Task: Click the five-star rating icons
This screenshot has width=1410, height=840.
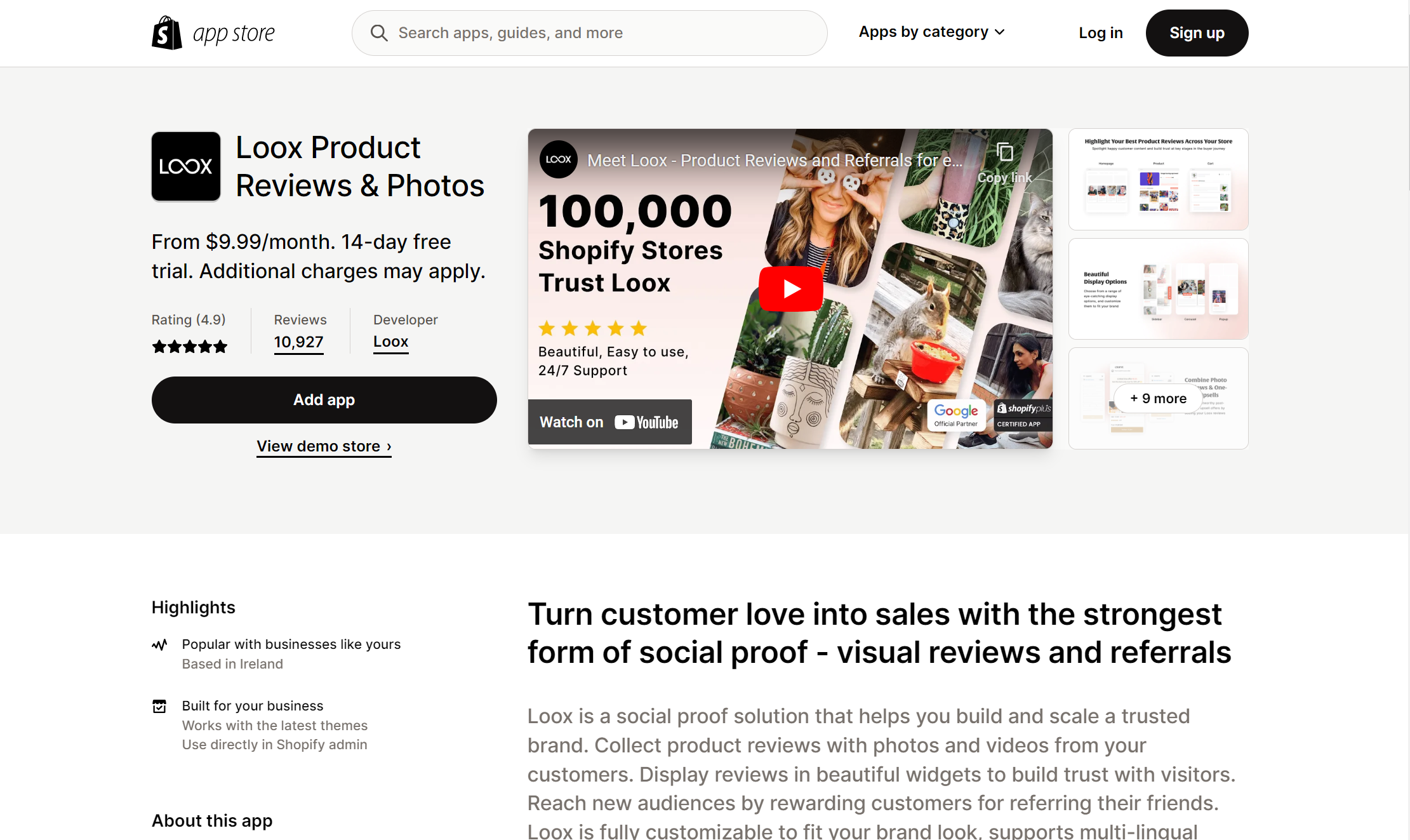Action: point(190,347)
